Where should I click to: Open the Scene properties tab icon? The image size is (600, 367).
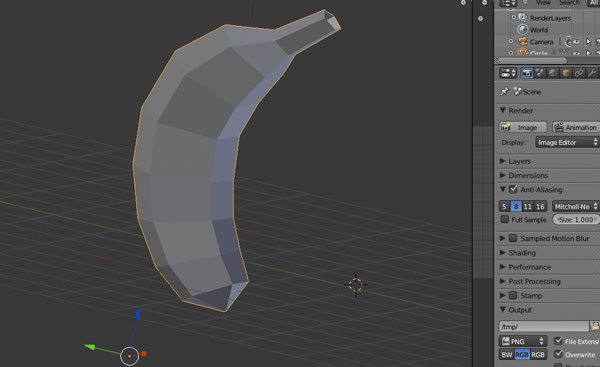[x=540, y=73]
